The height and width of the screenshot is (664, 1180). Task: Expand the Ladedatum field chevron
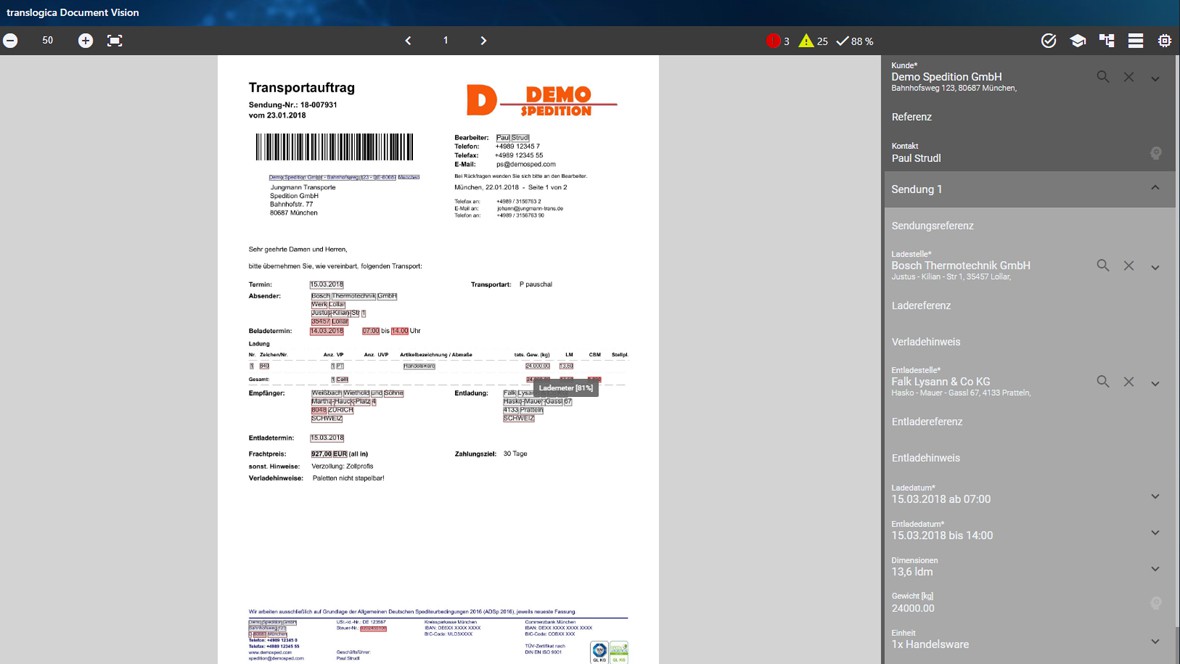pyautogui.click(x=1155, y=496)
